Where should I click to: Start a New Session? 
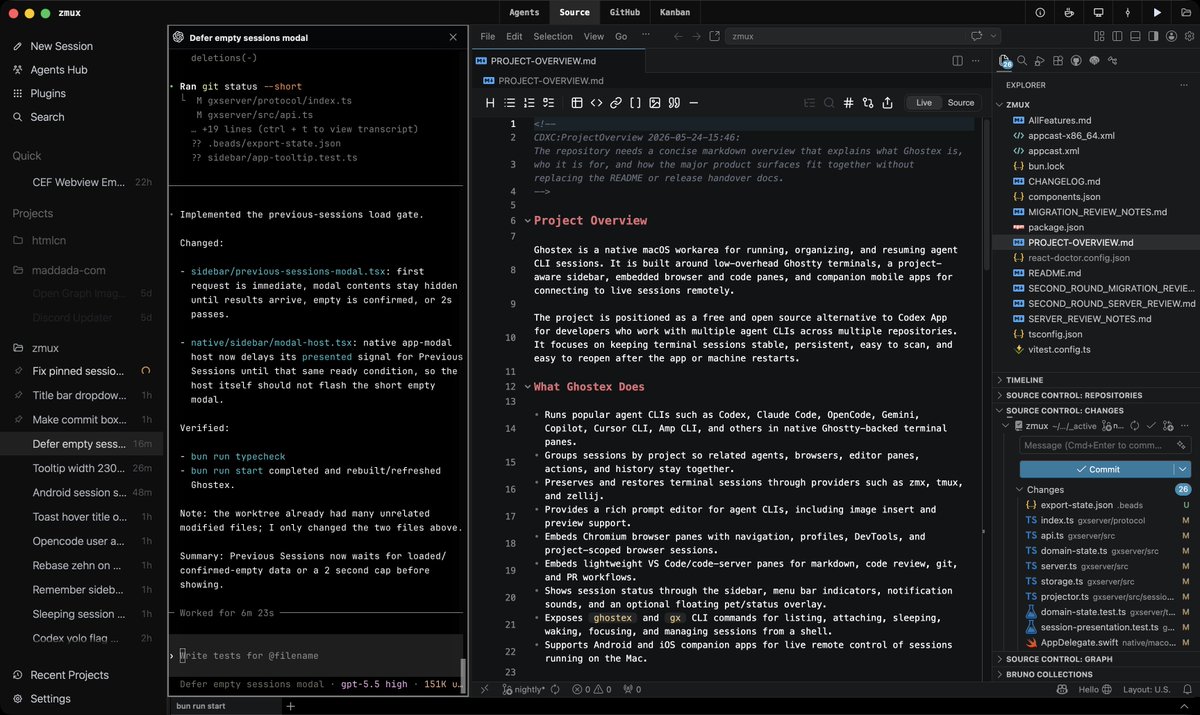pos(61,46)
